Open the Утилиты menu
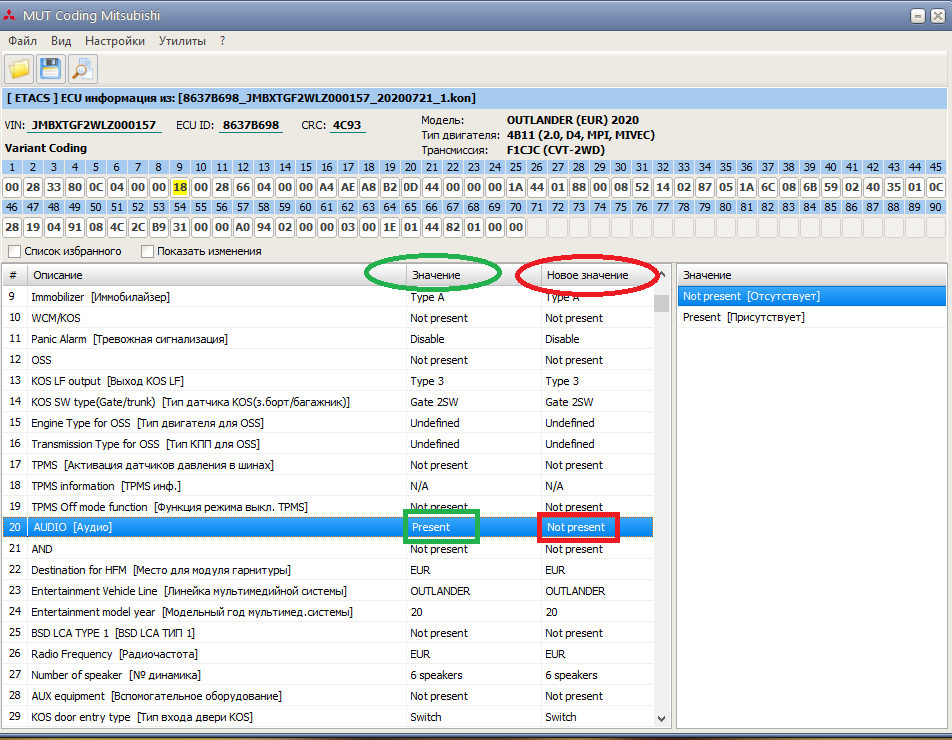This screenshot has width=952, height=740. coord(182,41)
